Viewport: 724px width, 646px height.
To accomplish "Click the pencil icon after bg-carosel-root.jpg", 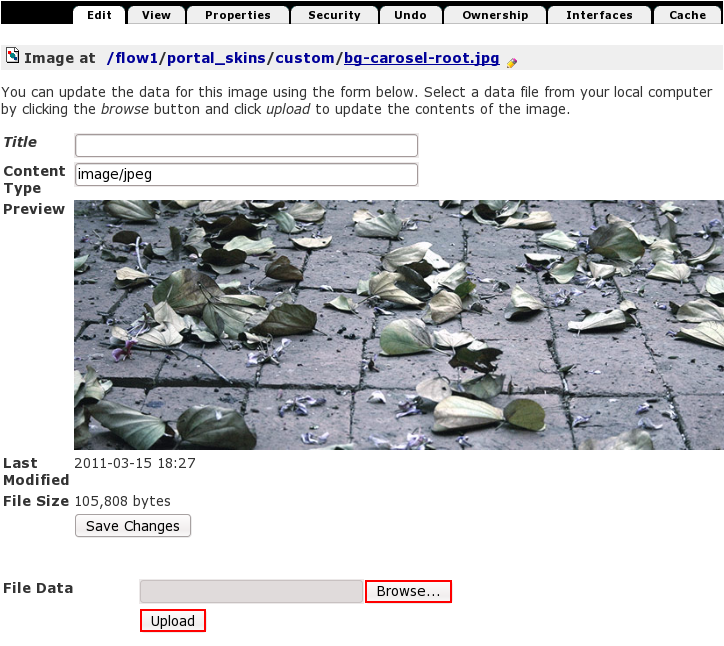I will coord(512,62).
